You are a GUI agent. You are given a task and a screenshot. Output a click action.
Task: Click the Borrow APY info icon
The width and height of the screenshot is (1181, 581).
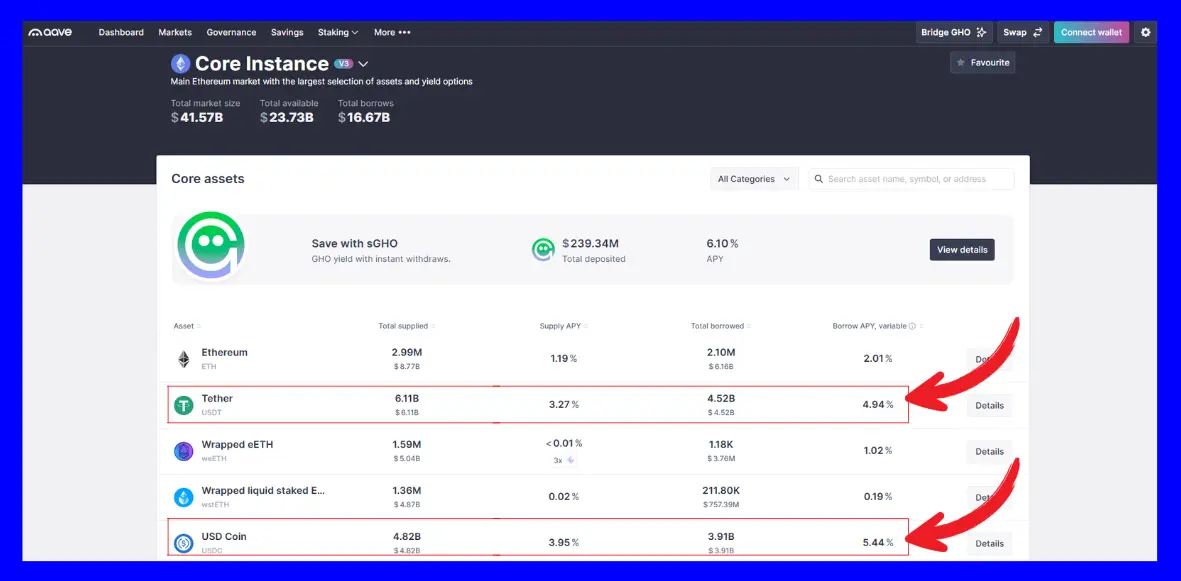pos(911,326)
